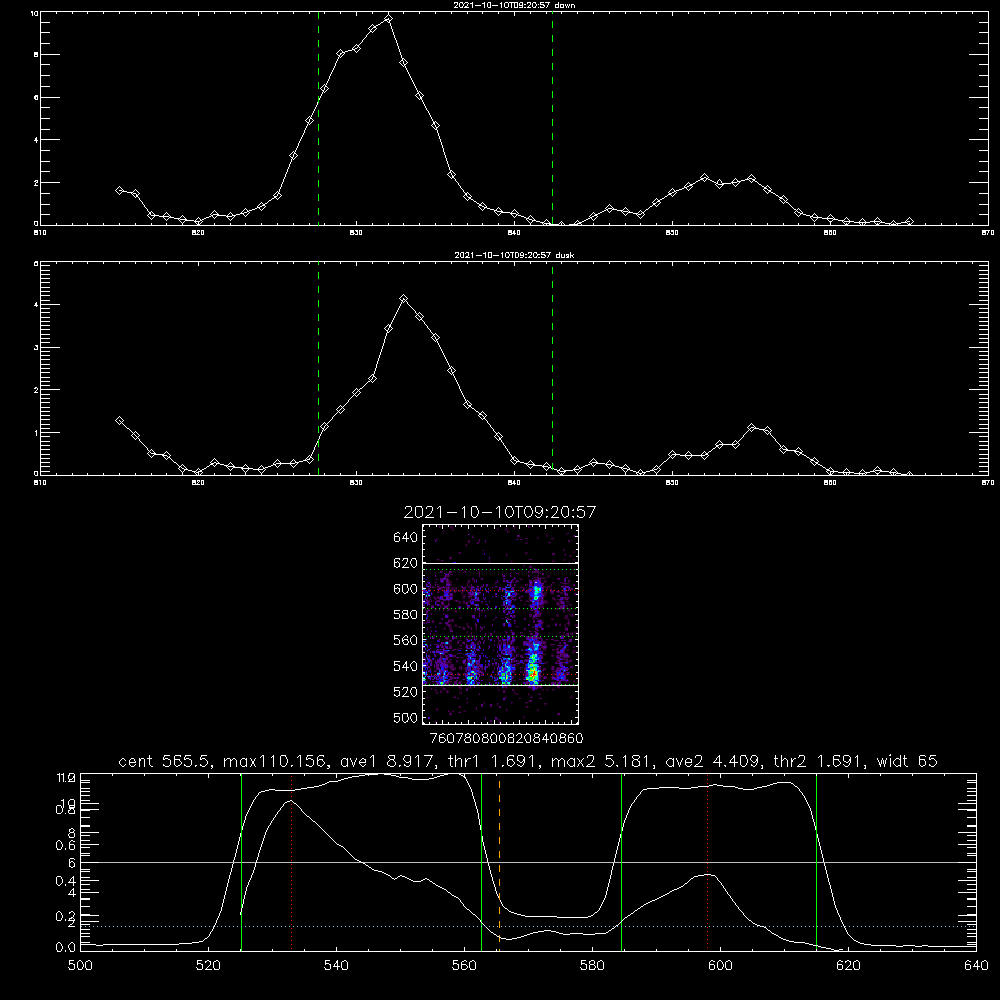Click the 'widt 65' value in stats header

pyautogui.click(x=908, y=761)
